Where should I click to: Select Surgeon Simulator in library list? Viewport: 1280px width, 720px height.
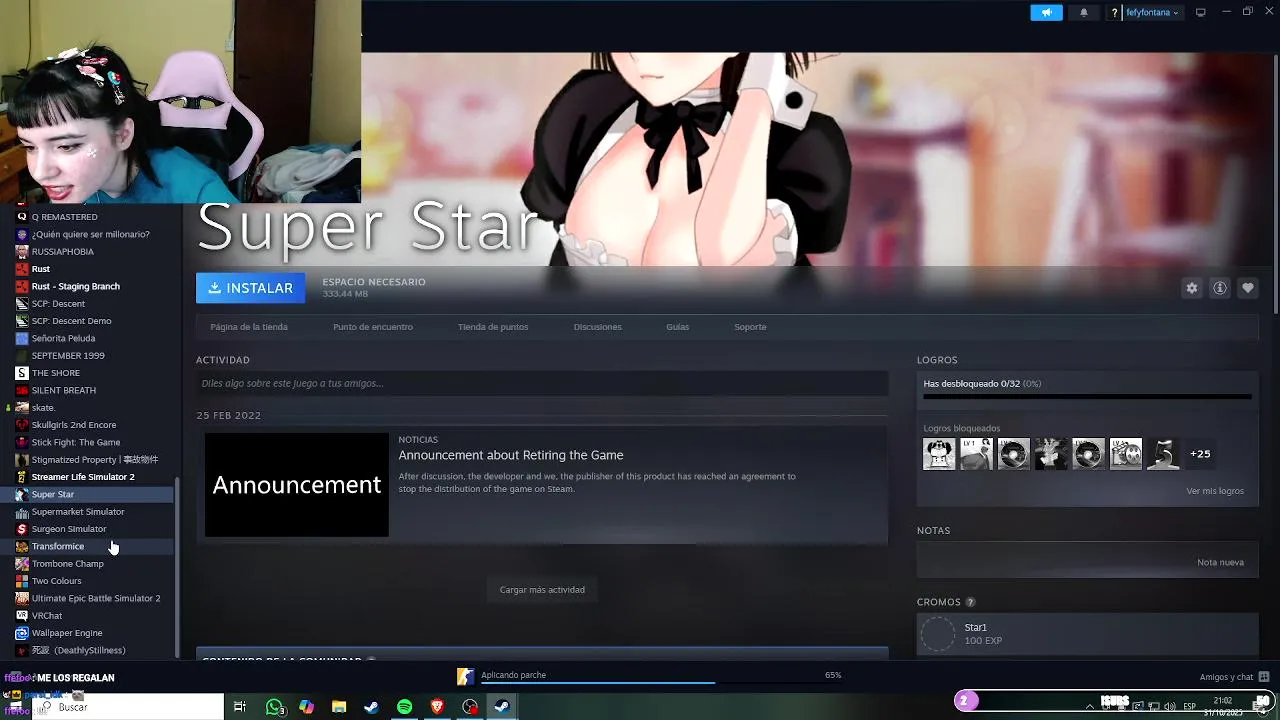[x=68, y=529]
